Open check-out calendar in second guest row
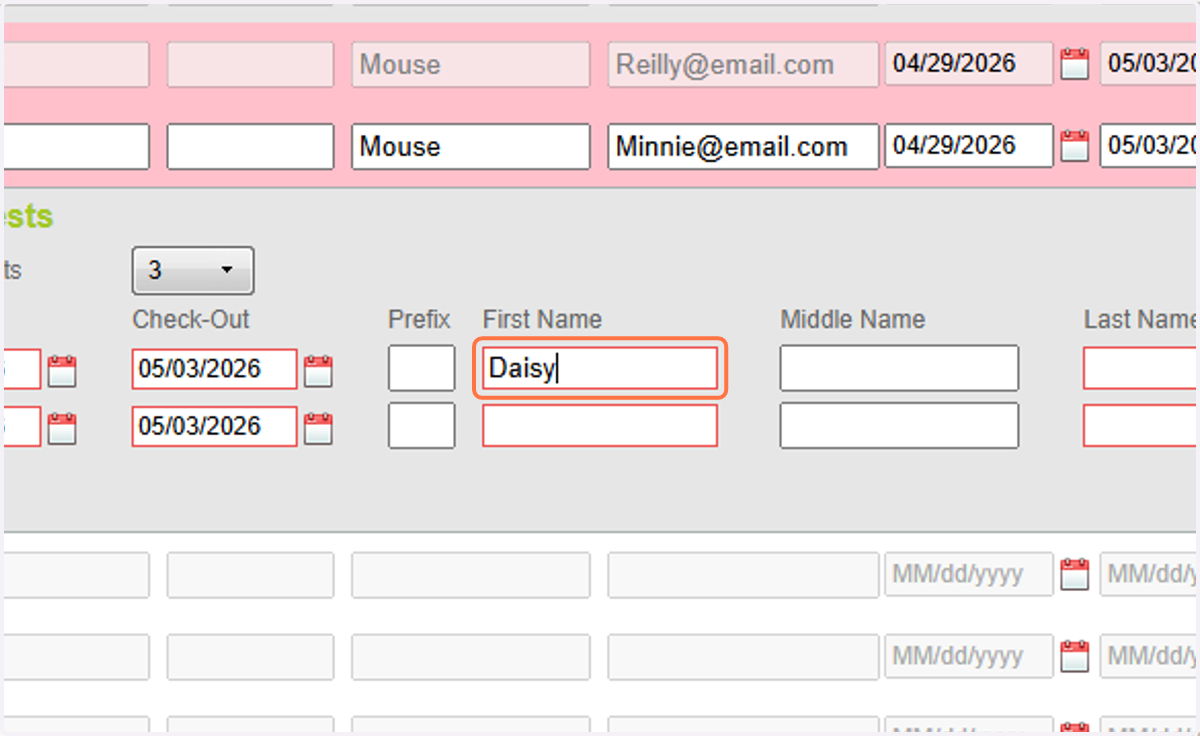Viewport: 1200px width, 736px height. (x=318, y=428)
